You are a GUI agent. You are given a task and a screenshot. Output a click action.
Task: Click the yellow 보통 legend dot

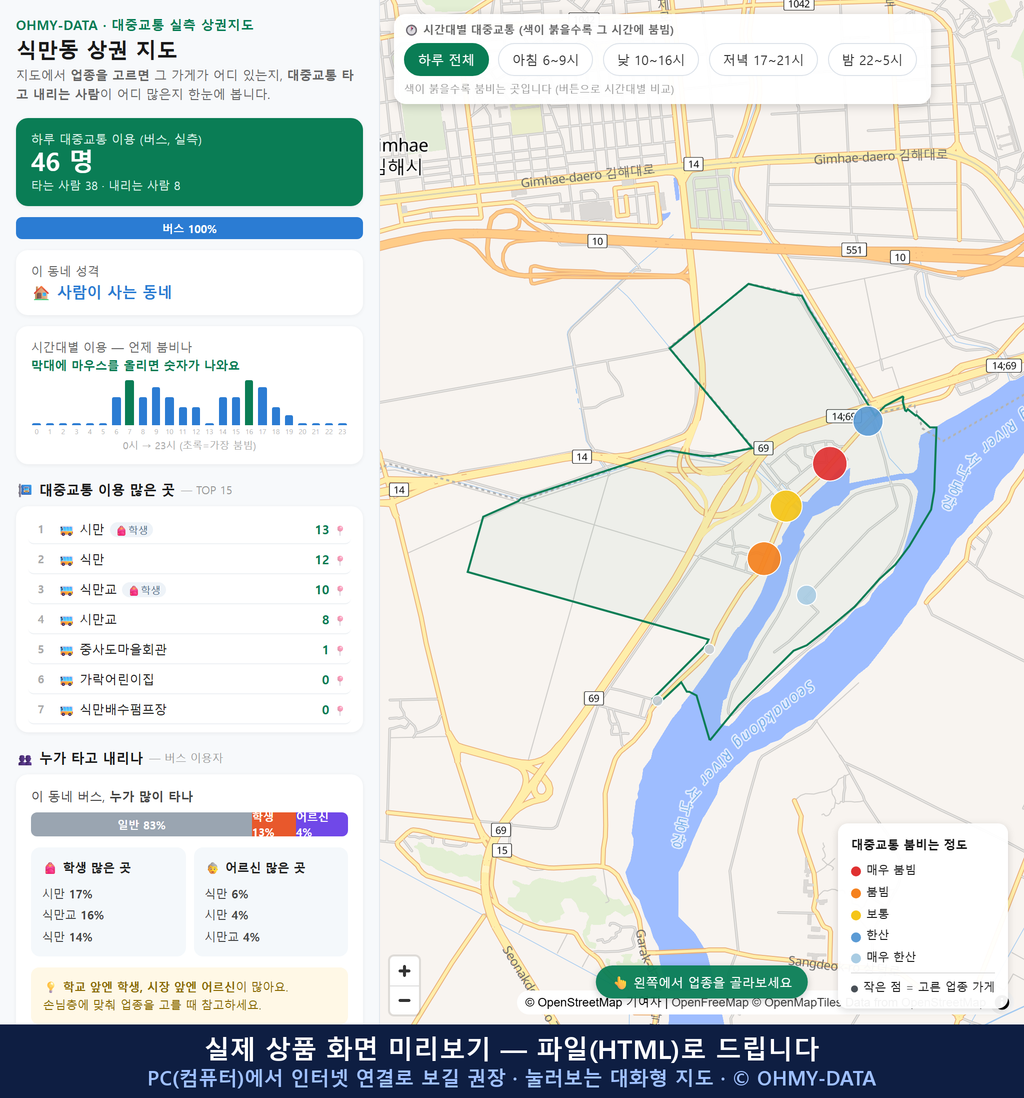tap(856, 915)
